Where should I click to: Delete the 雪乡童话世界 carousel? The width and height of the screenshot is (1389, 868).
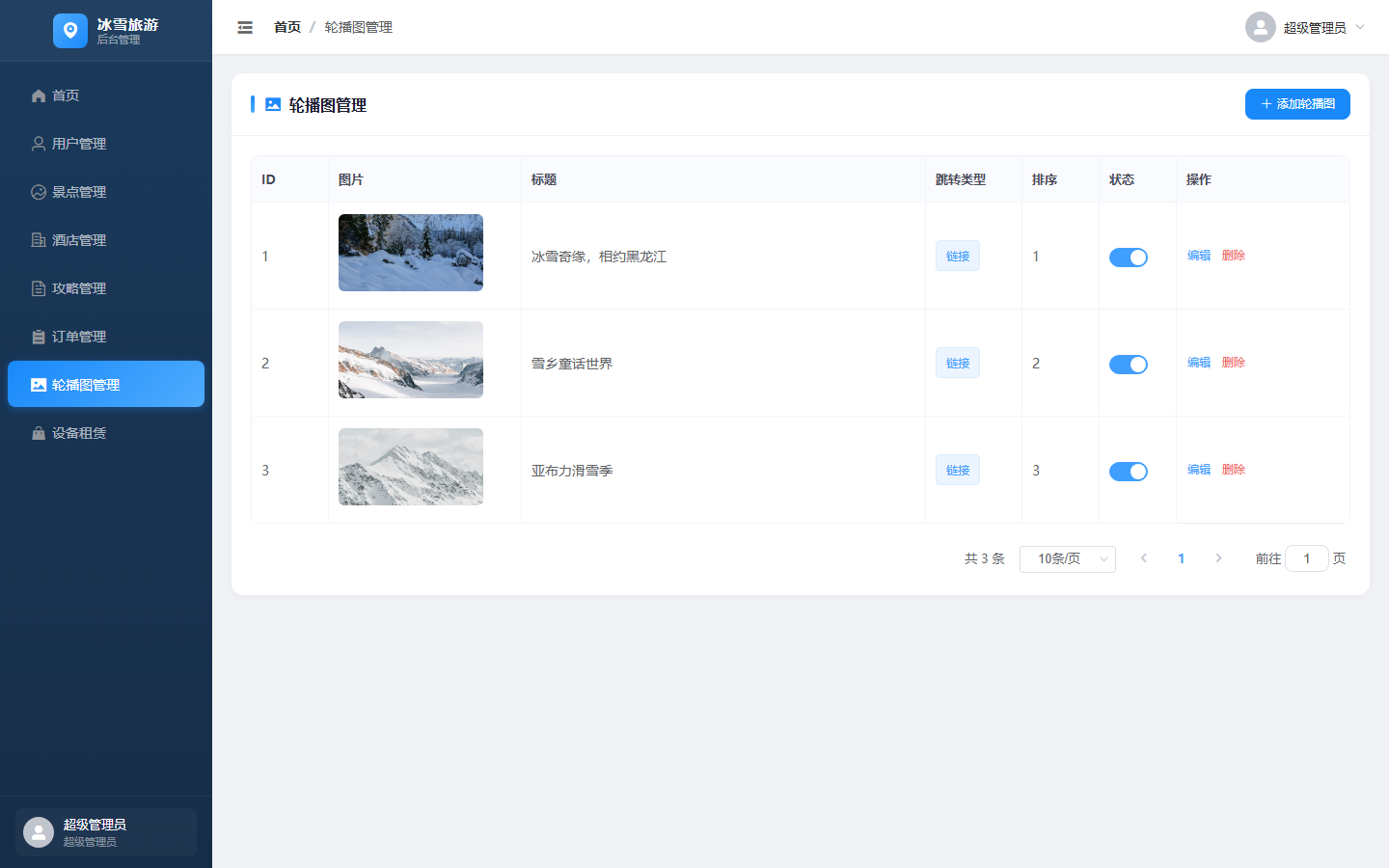tap(1234, 363)
